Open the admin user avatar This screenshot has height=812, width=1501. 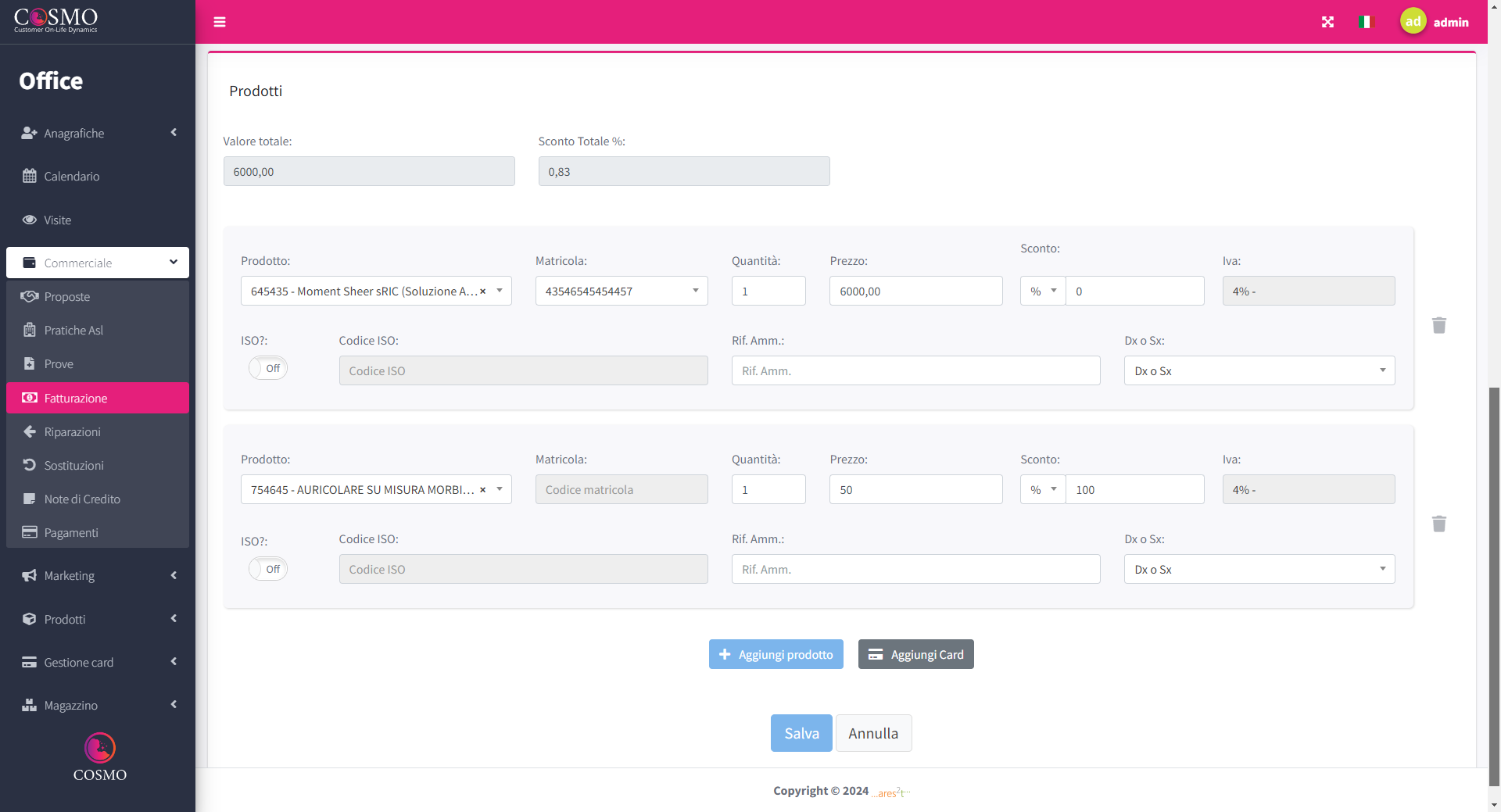click(1413, 22)
